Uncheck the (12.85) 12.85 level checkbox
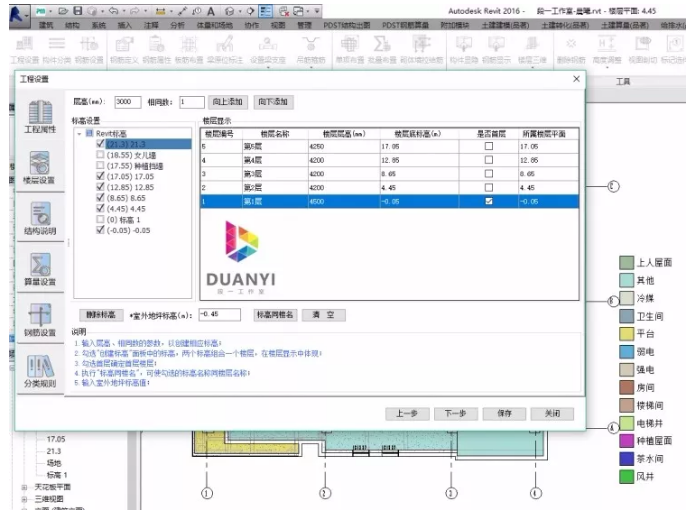The width and height of the screenshot is (693, 513). (100, 186)
